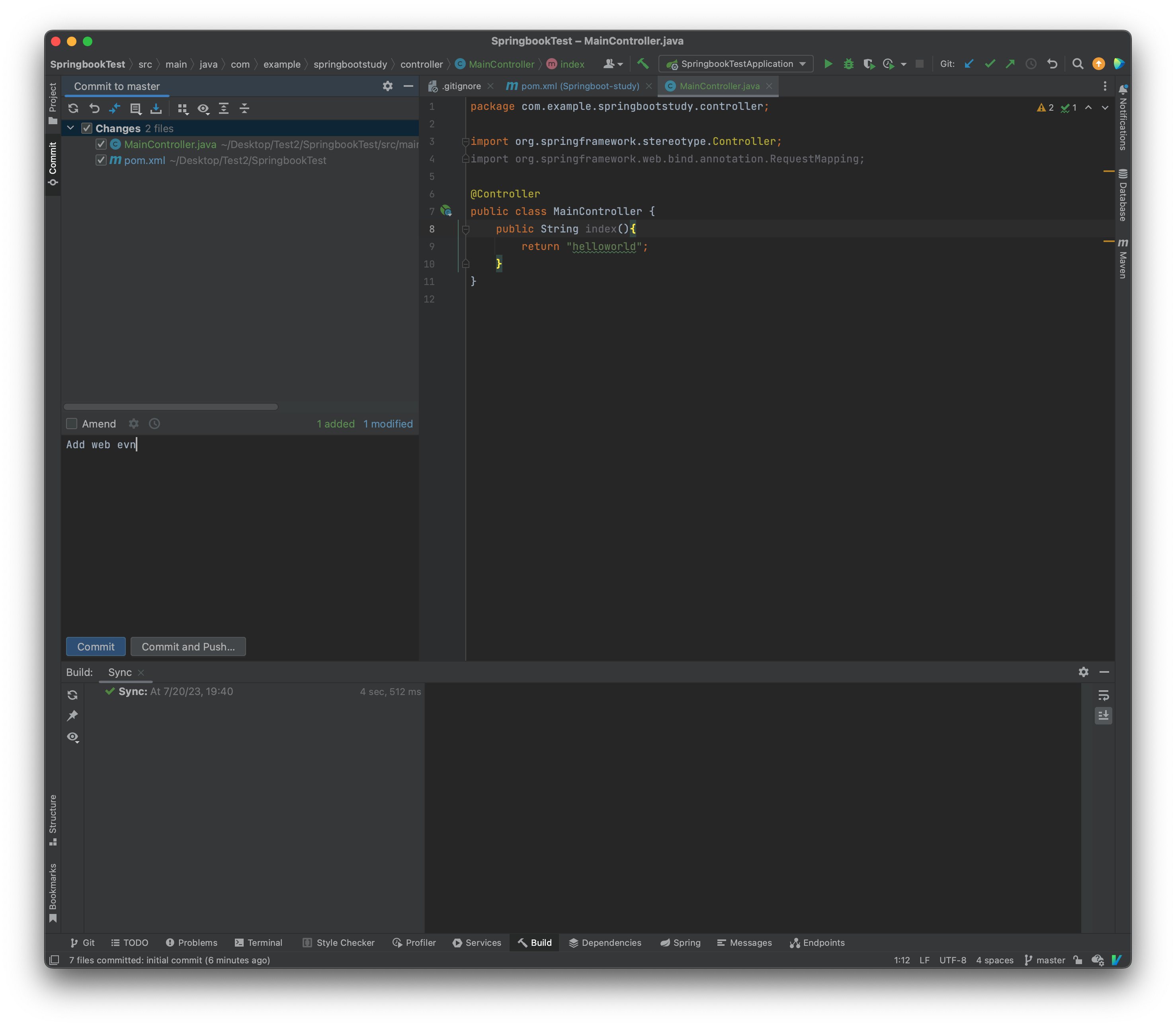Open Search Everywhere magnifier icon
The width and height of the screenshot is (1176, 1027).
tap(1077, 64)
